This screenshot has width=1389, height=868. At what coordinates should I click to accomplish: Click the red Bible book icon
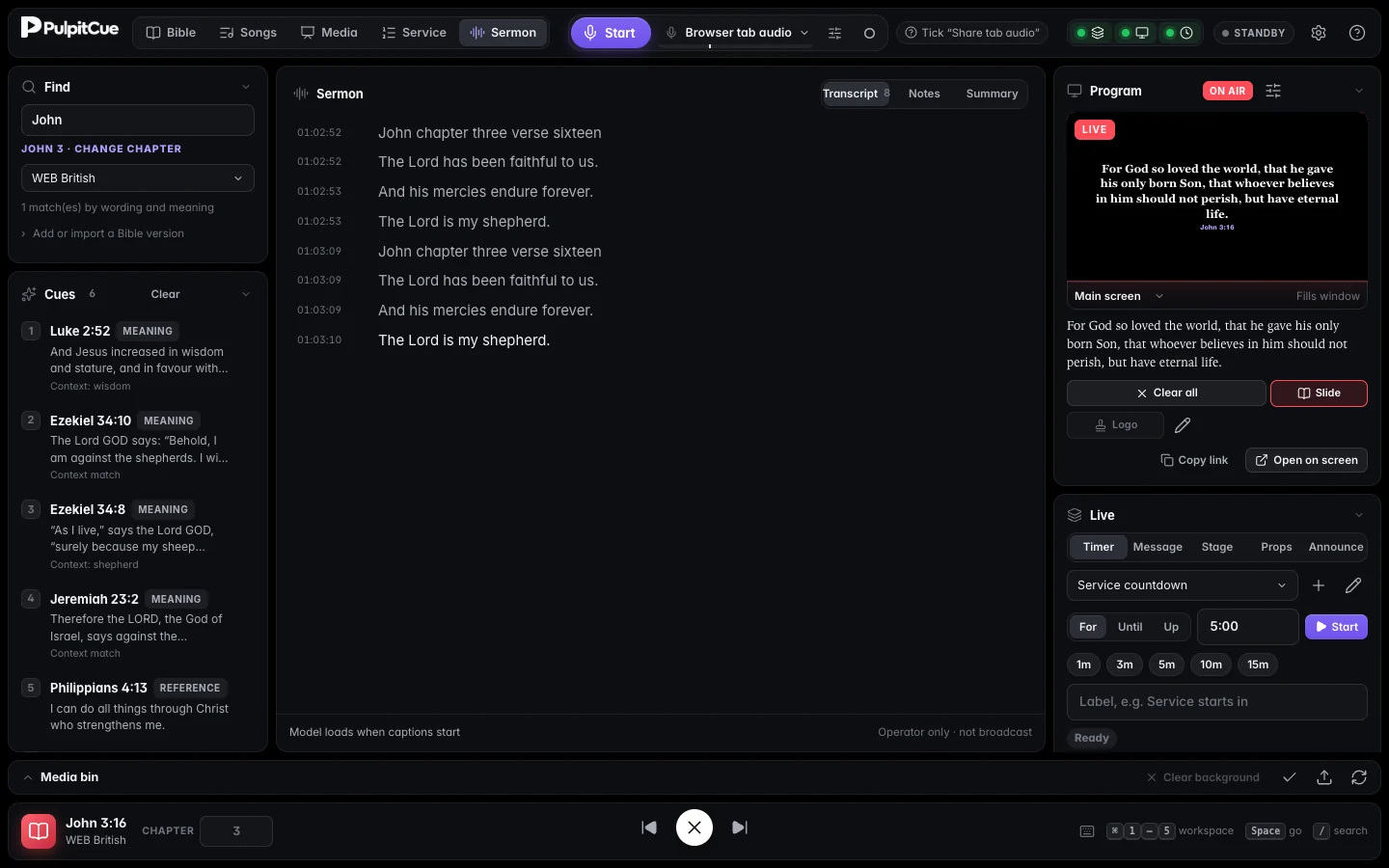39,830
